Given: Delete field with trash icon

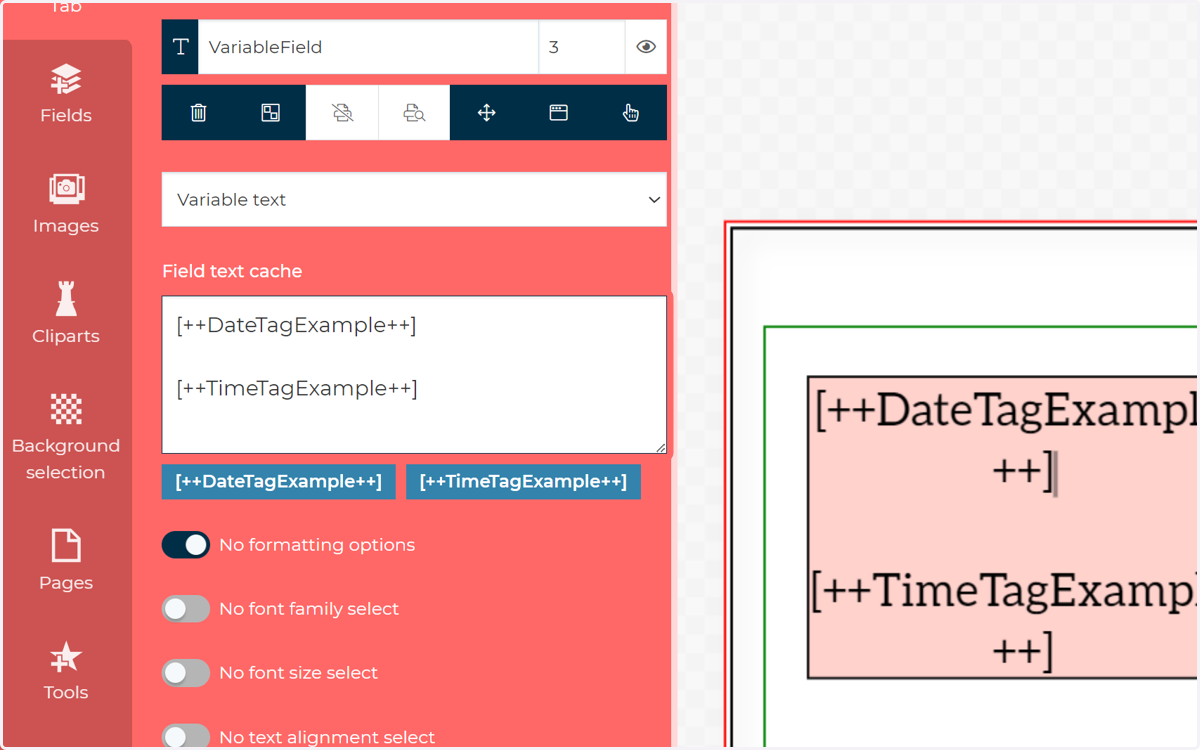Looking at the screenshot, I should (x=198, y=113).
